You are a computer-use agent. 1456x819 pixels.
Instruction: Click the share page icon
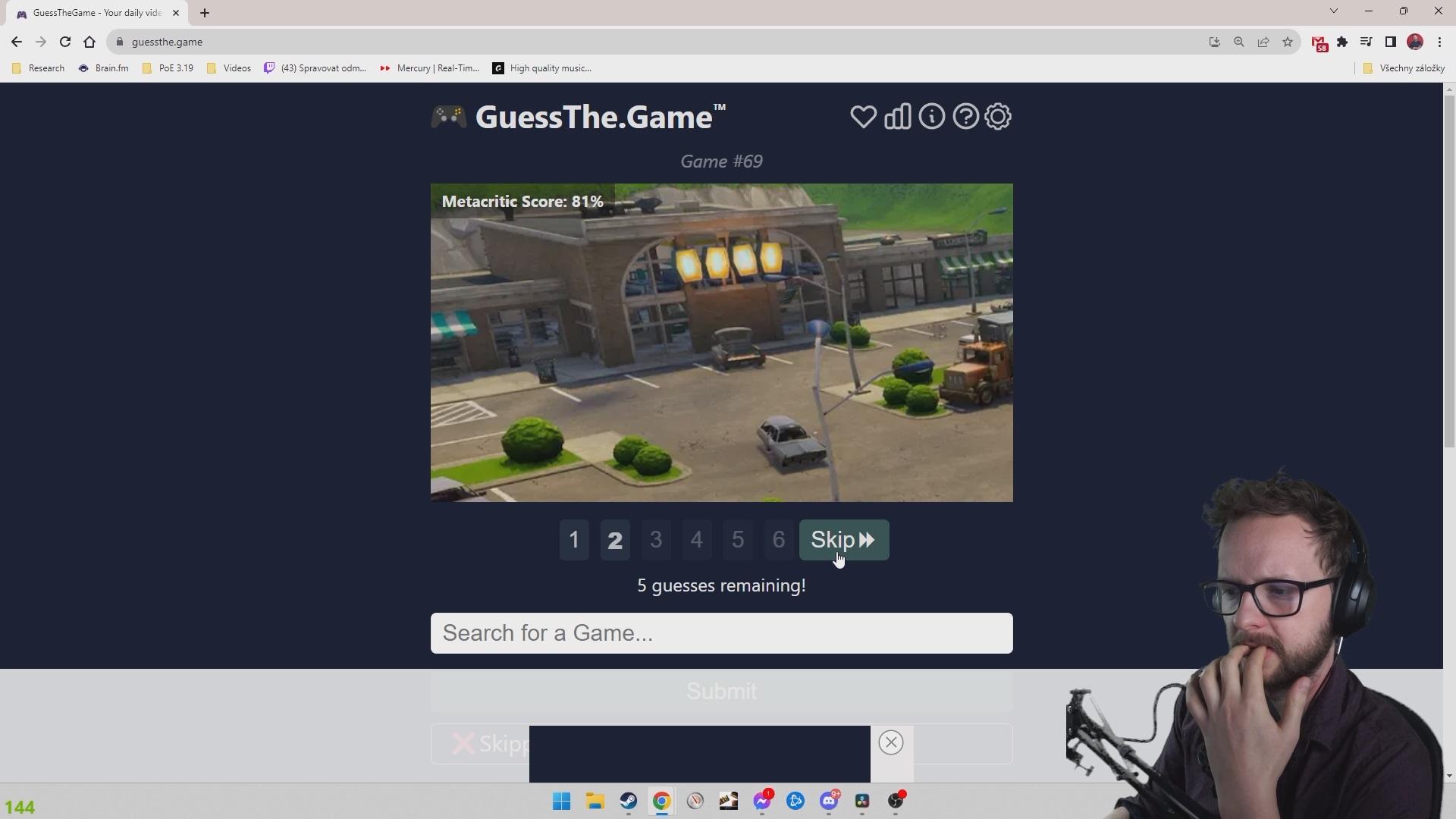click(1263, 42)
